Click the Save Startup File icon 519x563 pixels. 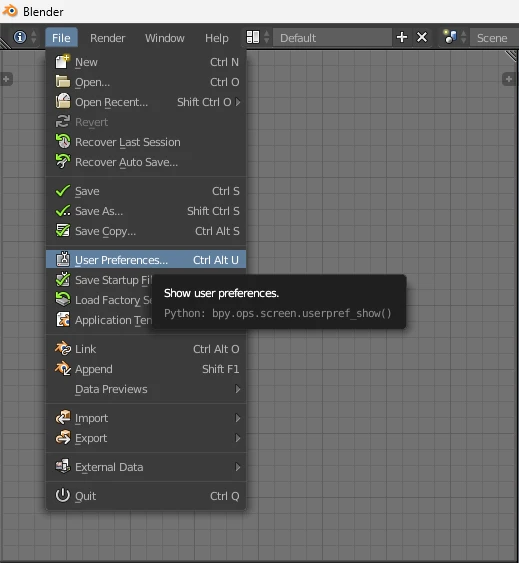tap(63, 279)
